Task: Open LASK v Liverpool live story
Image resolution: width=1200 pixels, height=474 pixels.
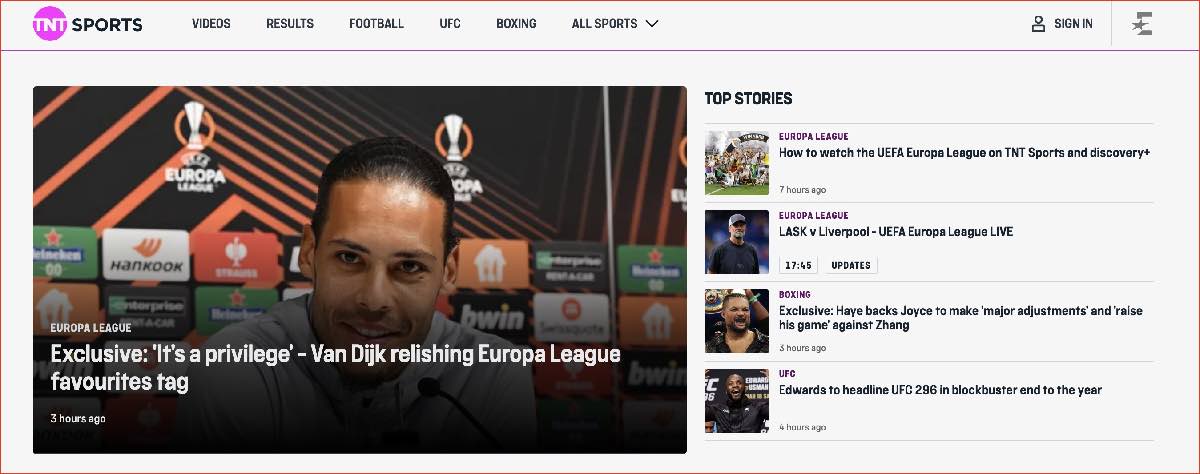Action: [x=896, y=231]
